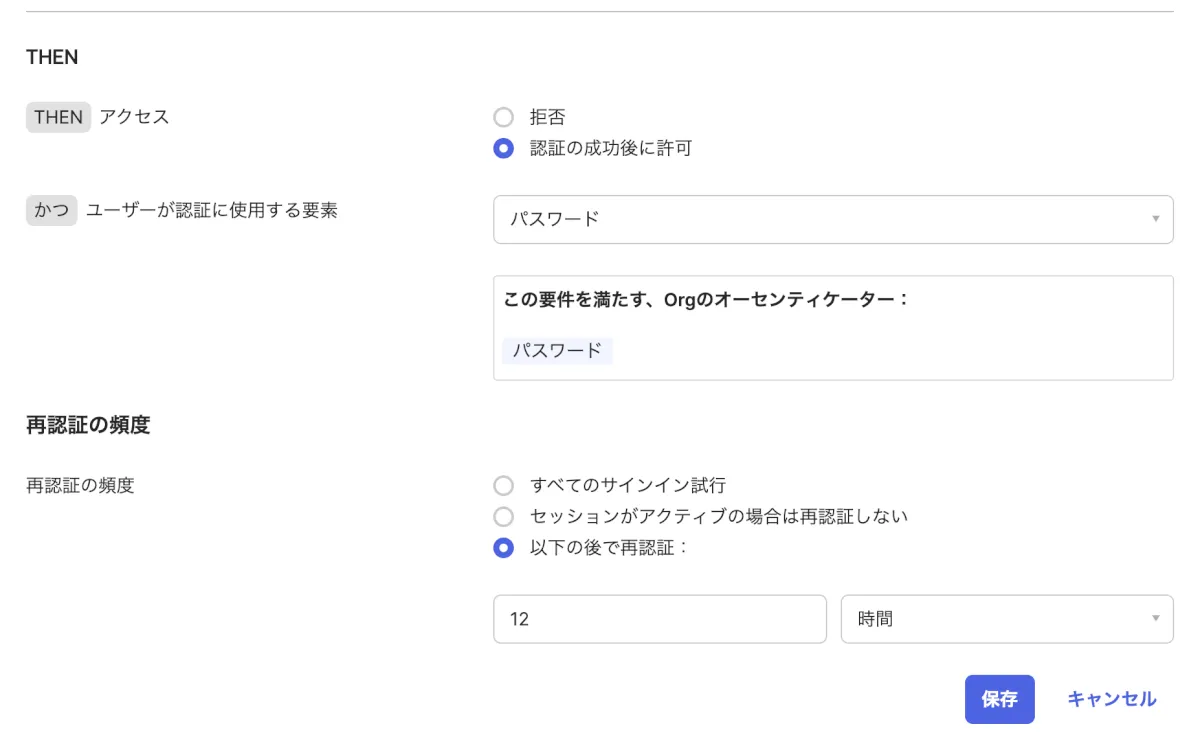This screenshot has height=746, width=1200.
Task: Choose すべてのサインイン試行 radio option
Action: pyautogui.click(x=504, y=486)
